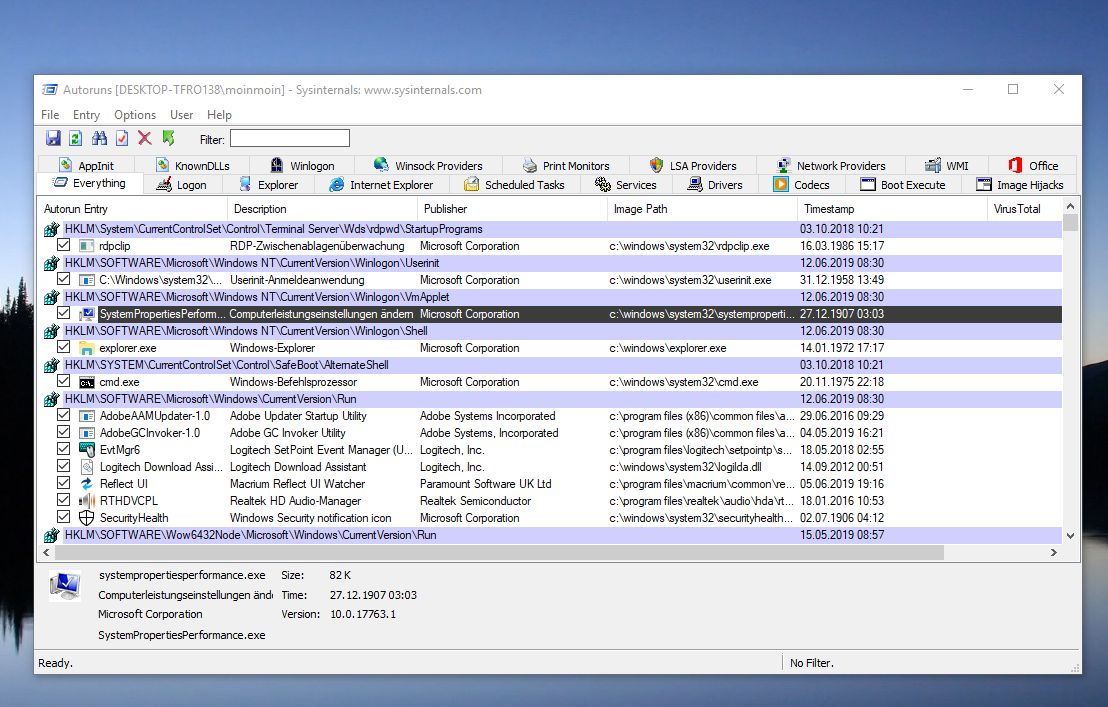Disable the cmd.exe AlternateShell checkbox
Screen dimensions: 1108x707
(x=64, y=381)
